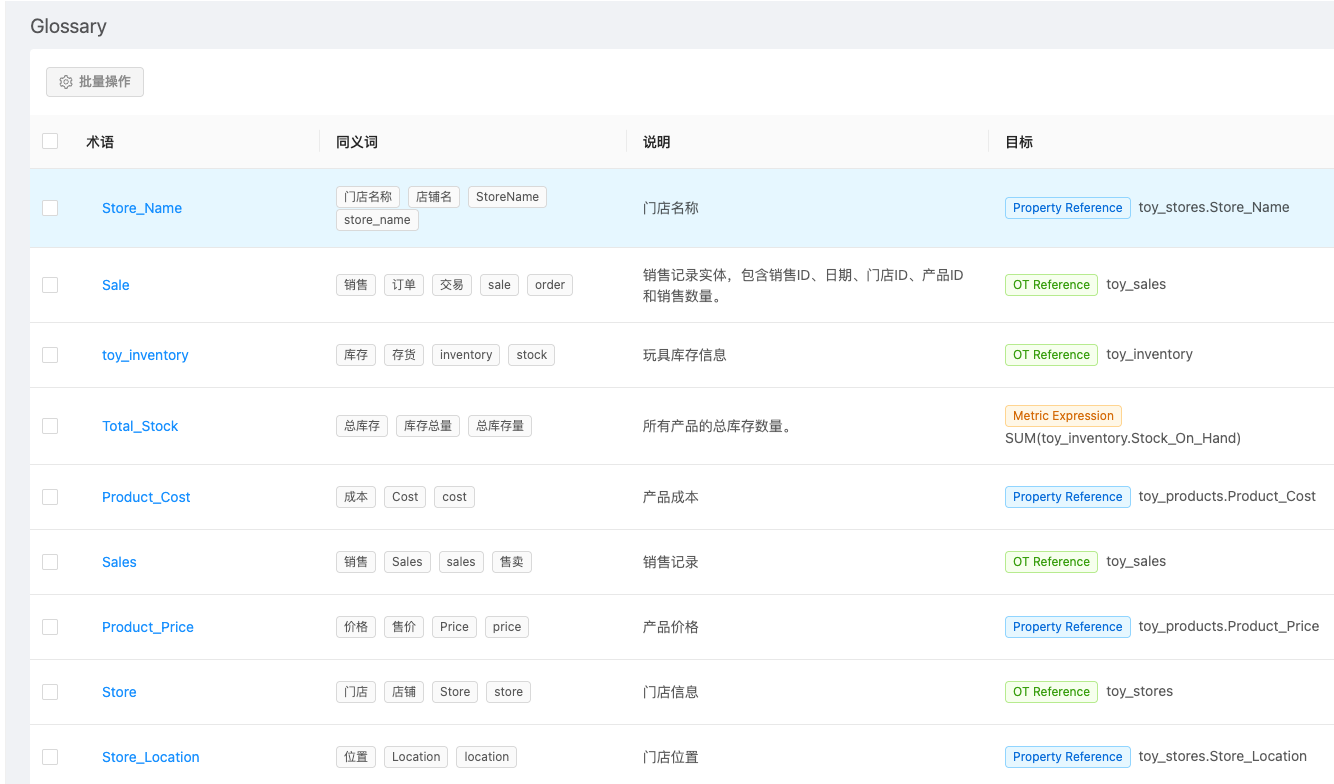Open the Sale term link
The height and width of the screenshot is (784, 1334).
click(116, 285)
